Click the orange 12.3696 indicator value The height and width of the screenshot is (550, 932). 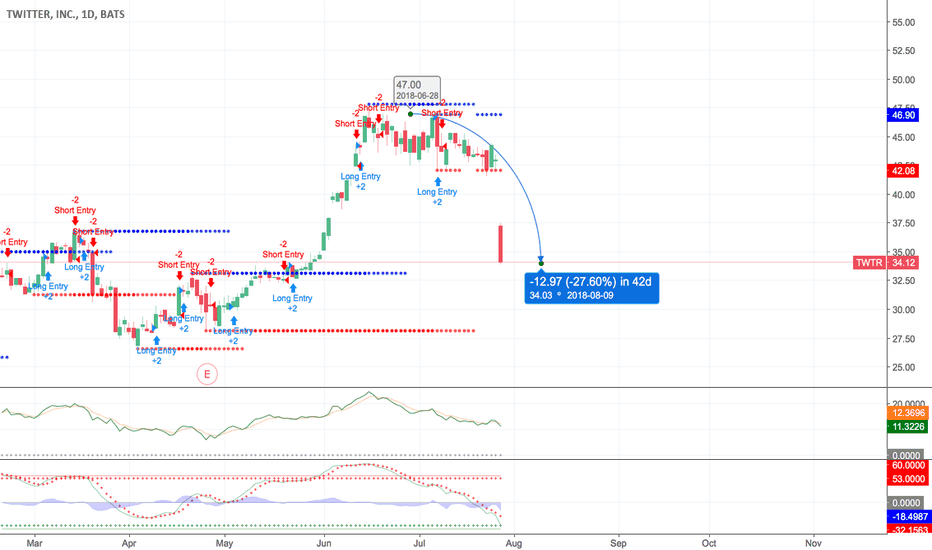pyautogui.click(x=908, y=413)
